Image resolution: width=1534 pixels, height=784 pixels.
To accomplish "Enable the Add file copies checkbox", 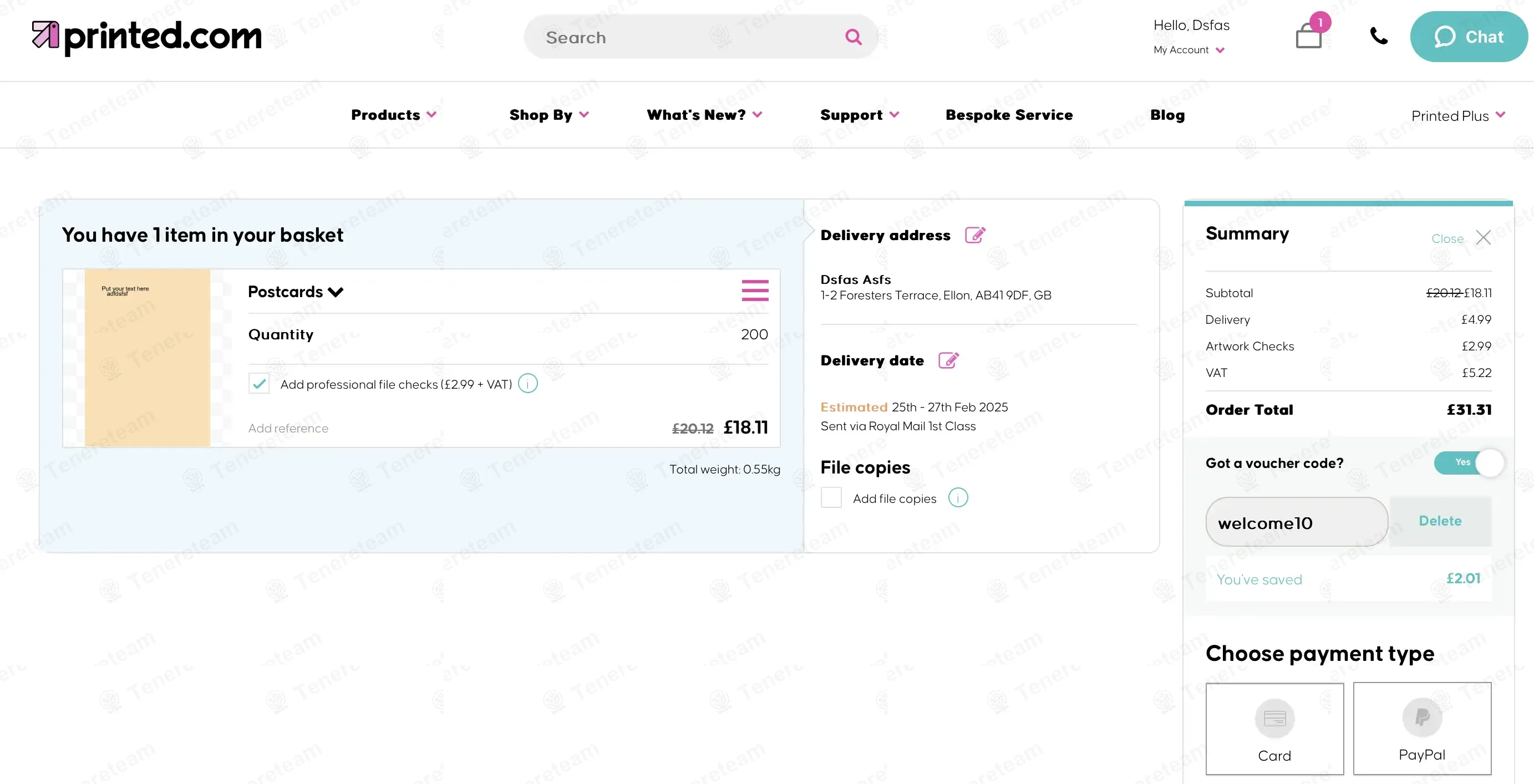I will (x=831, y=498).
